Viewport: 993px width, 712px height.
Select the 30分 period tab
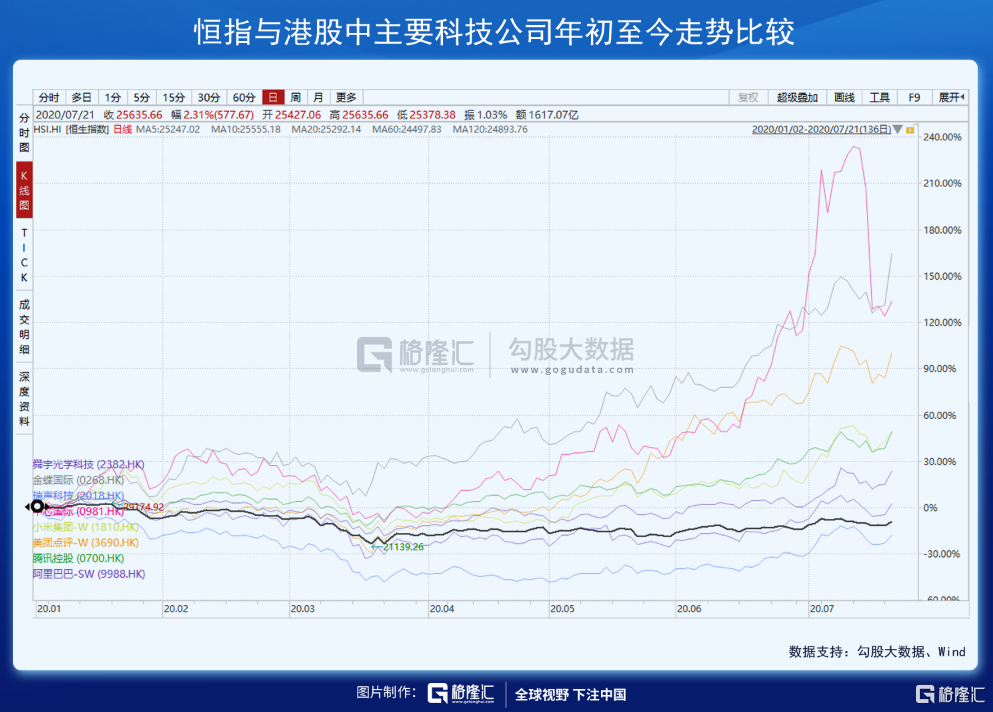tap(209, 98)
